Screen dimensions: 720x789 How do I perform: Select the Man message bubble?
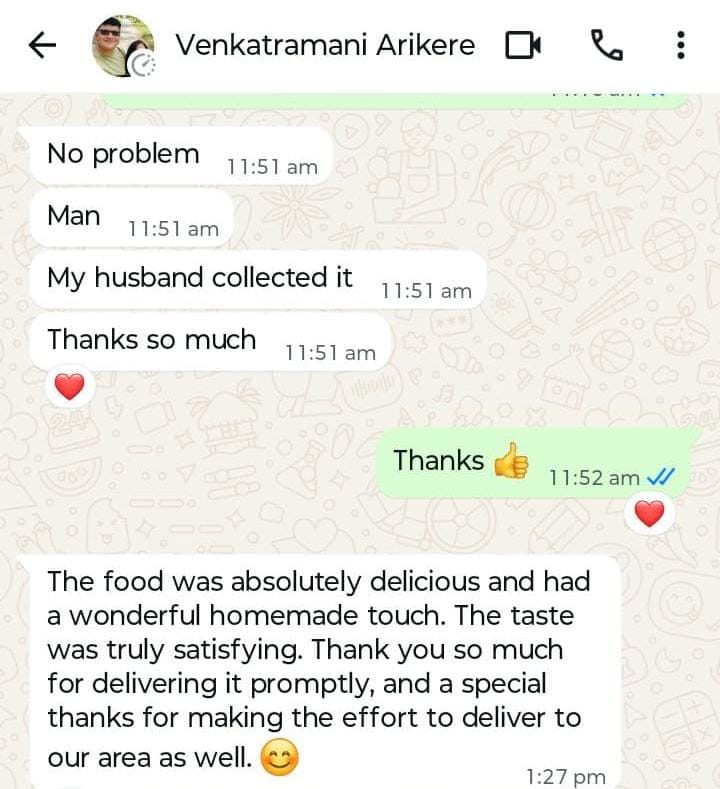pos(132,218)
